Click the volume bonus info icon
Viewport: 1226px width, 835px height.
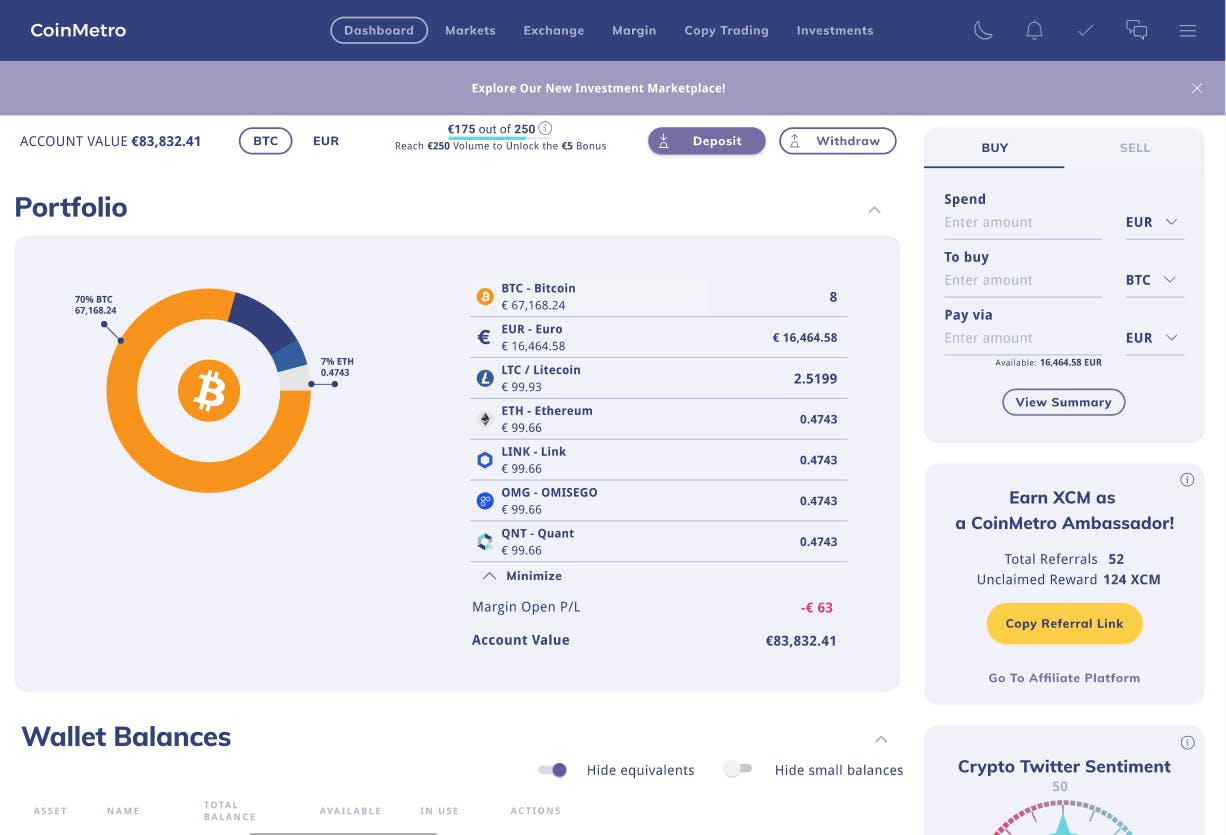[x=546, y=128]
